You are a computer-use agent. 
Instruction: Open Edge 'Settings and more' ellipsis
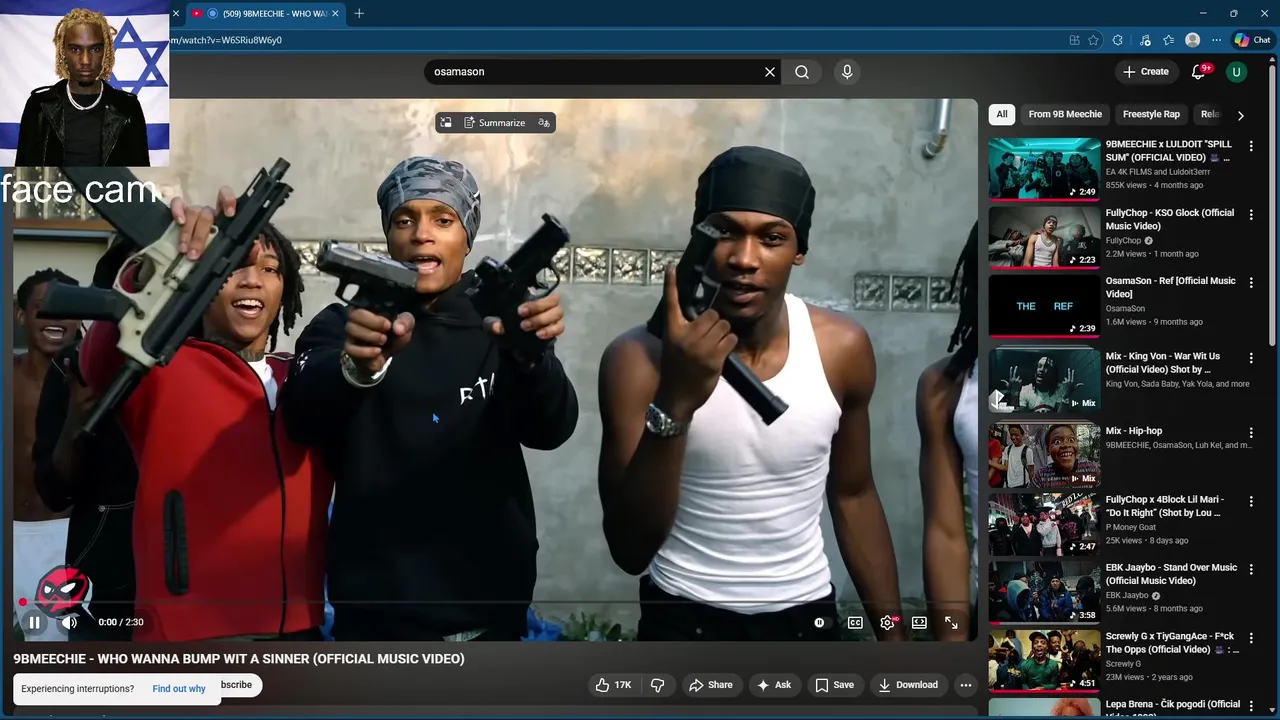1216,40
